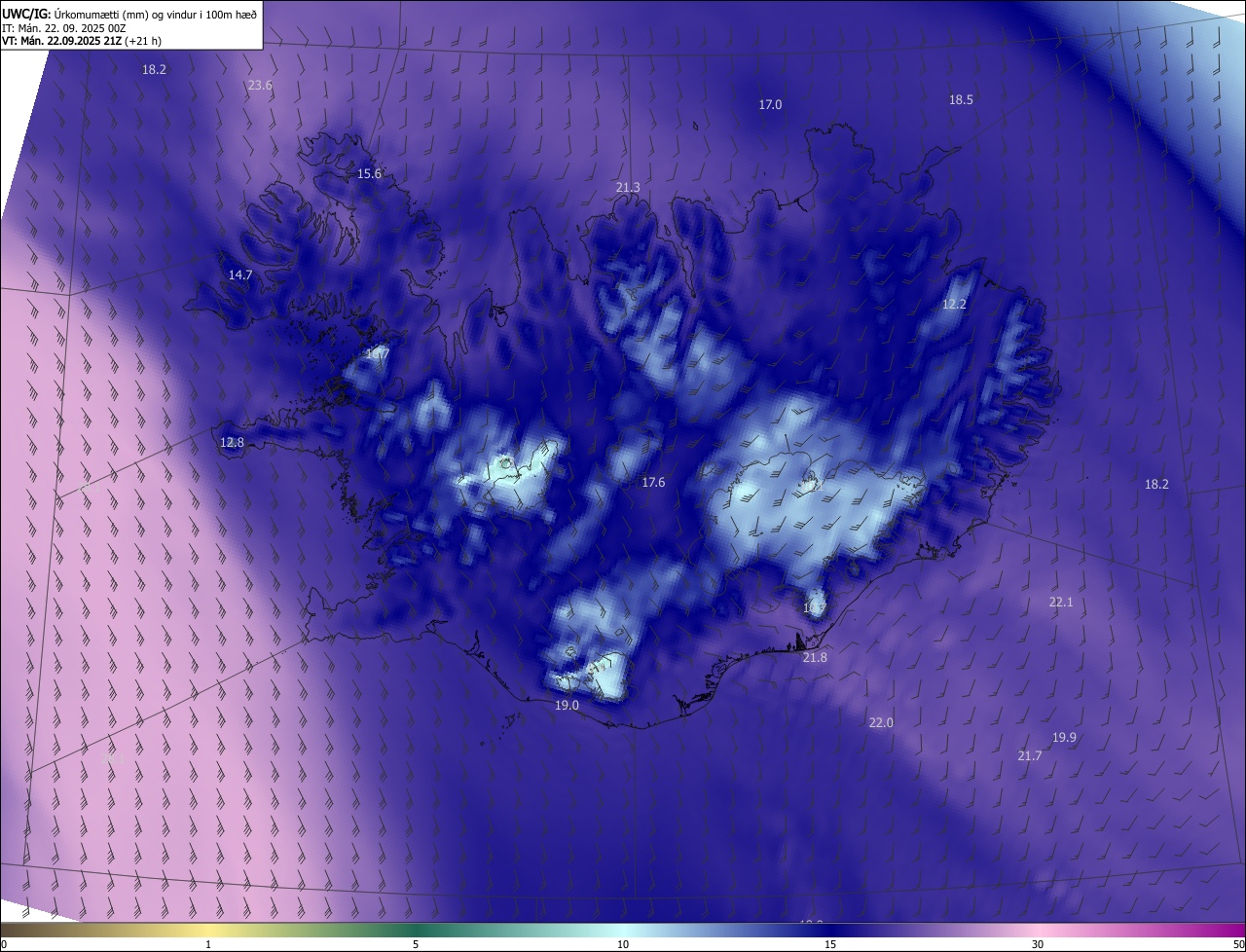Click the 19.9 value label

pyautogui.click(x=1064, y=738)
